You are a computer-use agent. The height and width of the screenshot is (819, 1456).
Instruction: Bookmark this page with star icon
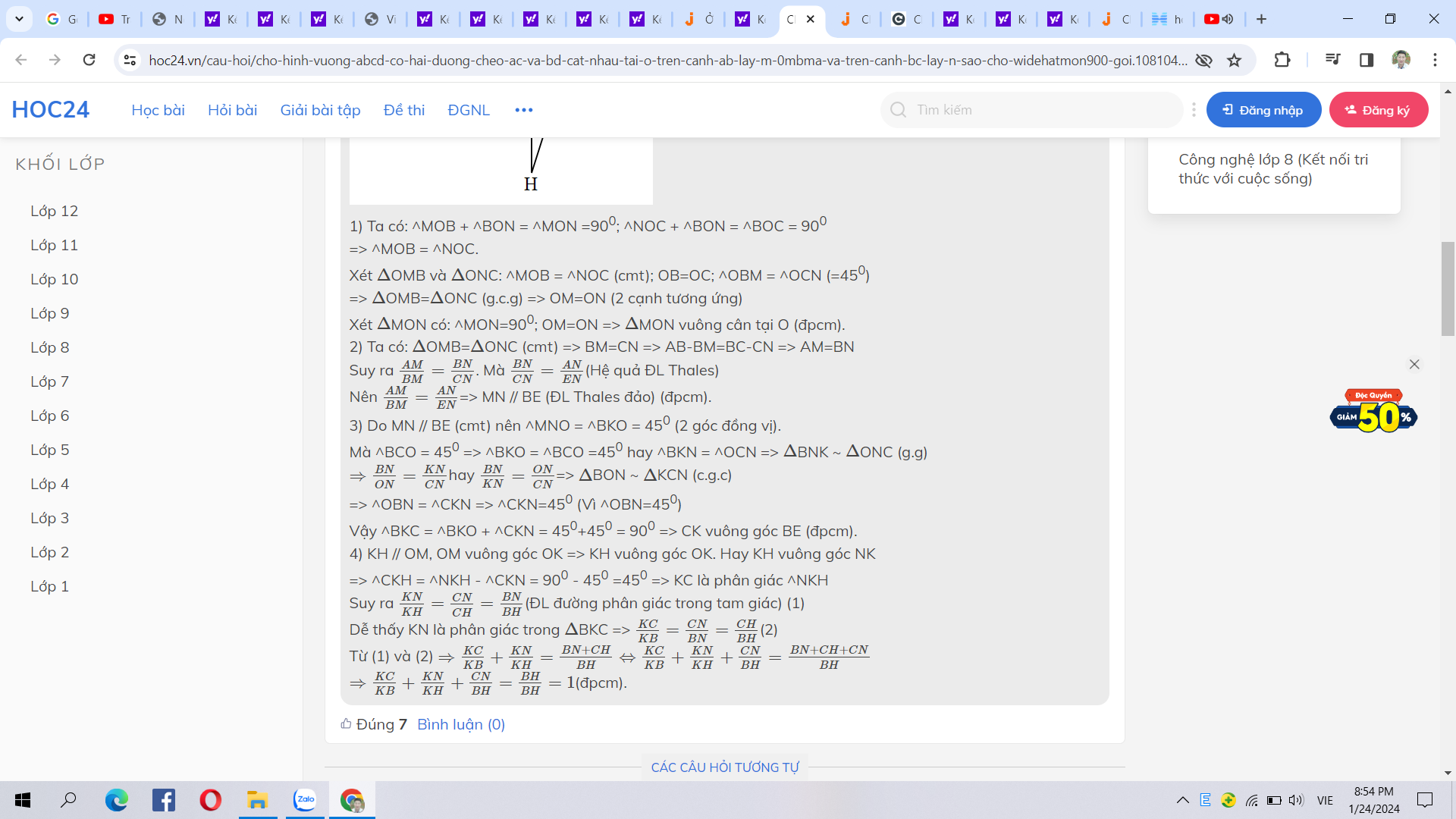pyautogui.click(x=1235, y=60)
